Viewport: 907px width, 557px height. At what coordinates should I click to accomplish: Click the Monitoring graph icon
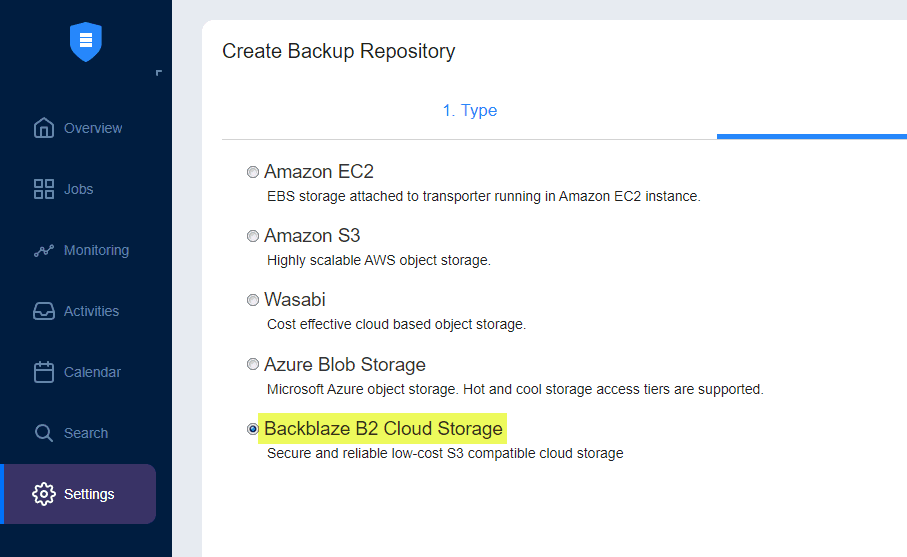[44, 251]
